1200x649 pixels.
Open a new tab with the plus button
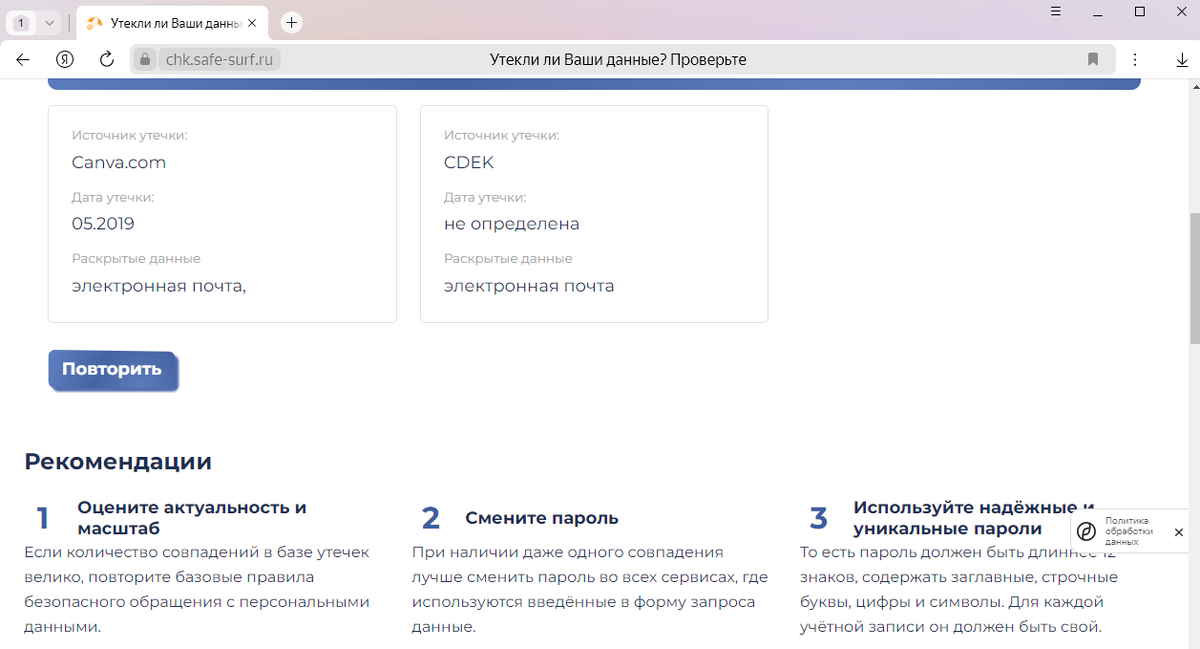[292, 22]
